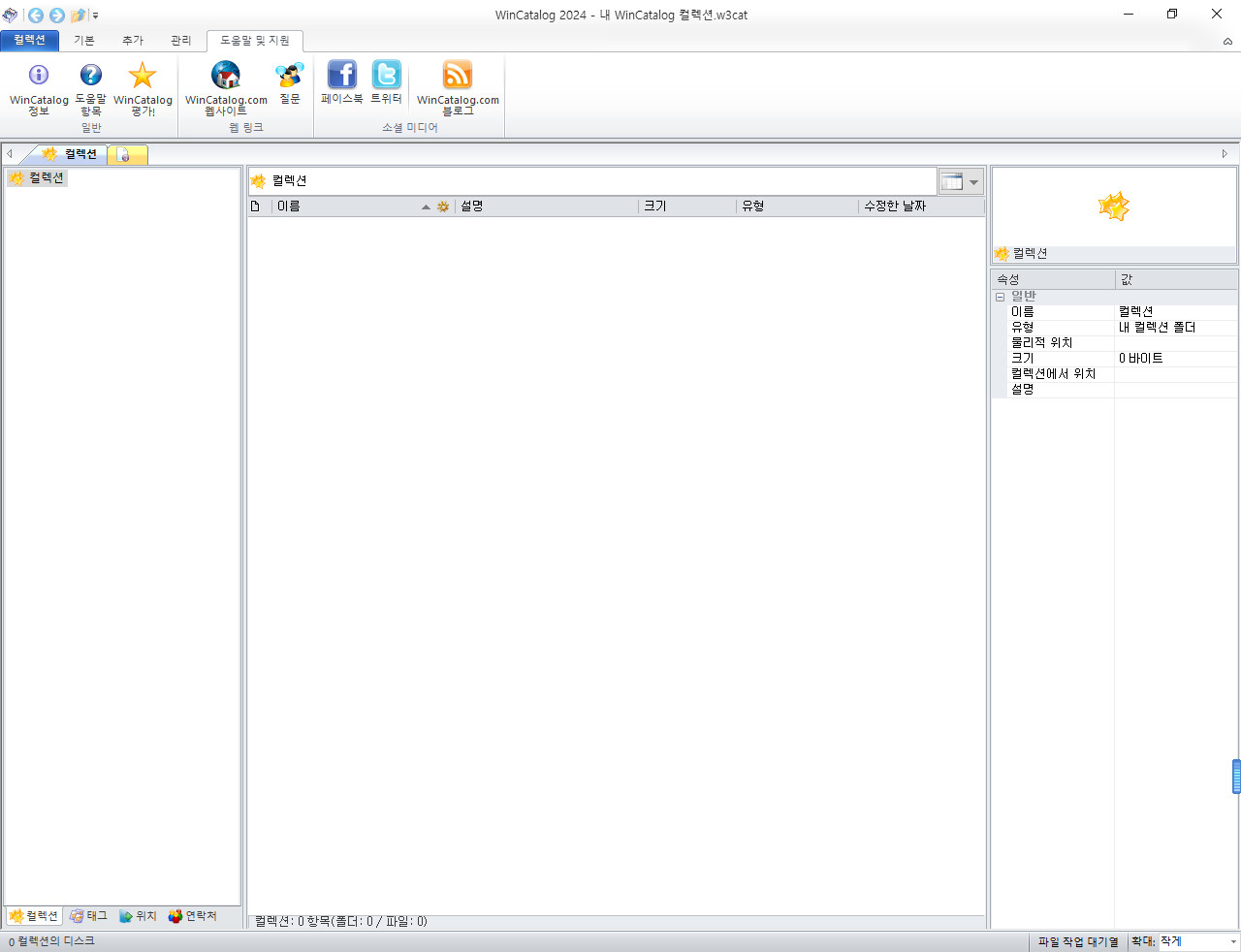Click the 속성 properties column header
This screenshot has width=1241, height=952.
click(1053, 279)
